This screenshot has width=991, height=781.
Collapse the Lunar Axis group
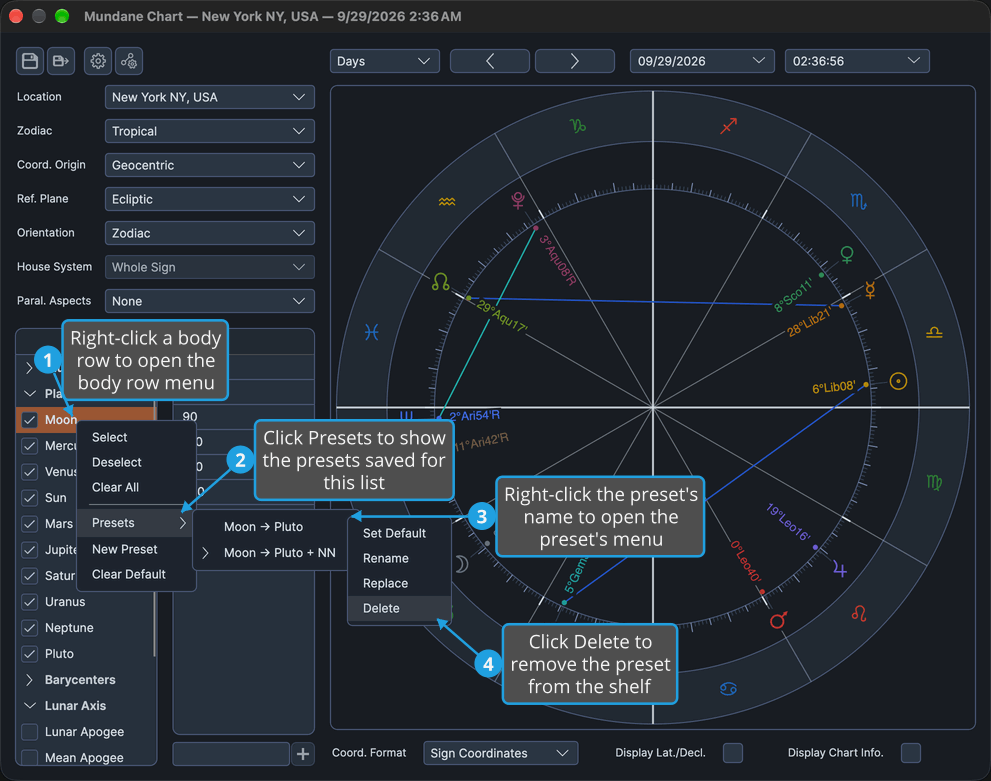coord(29,706)
